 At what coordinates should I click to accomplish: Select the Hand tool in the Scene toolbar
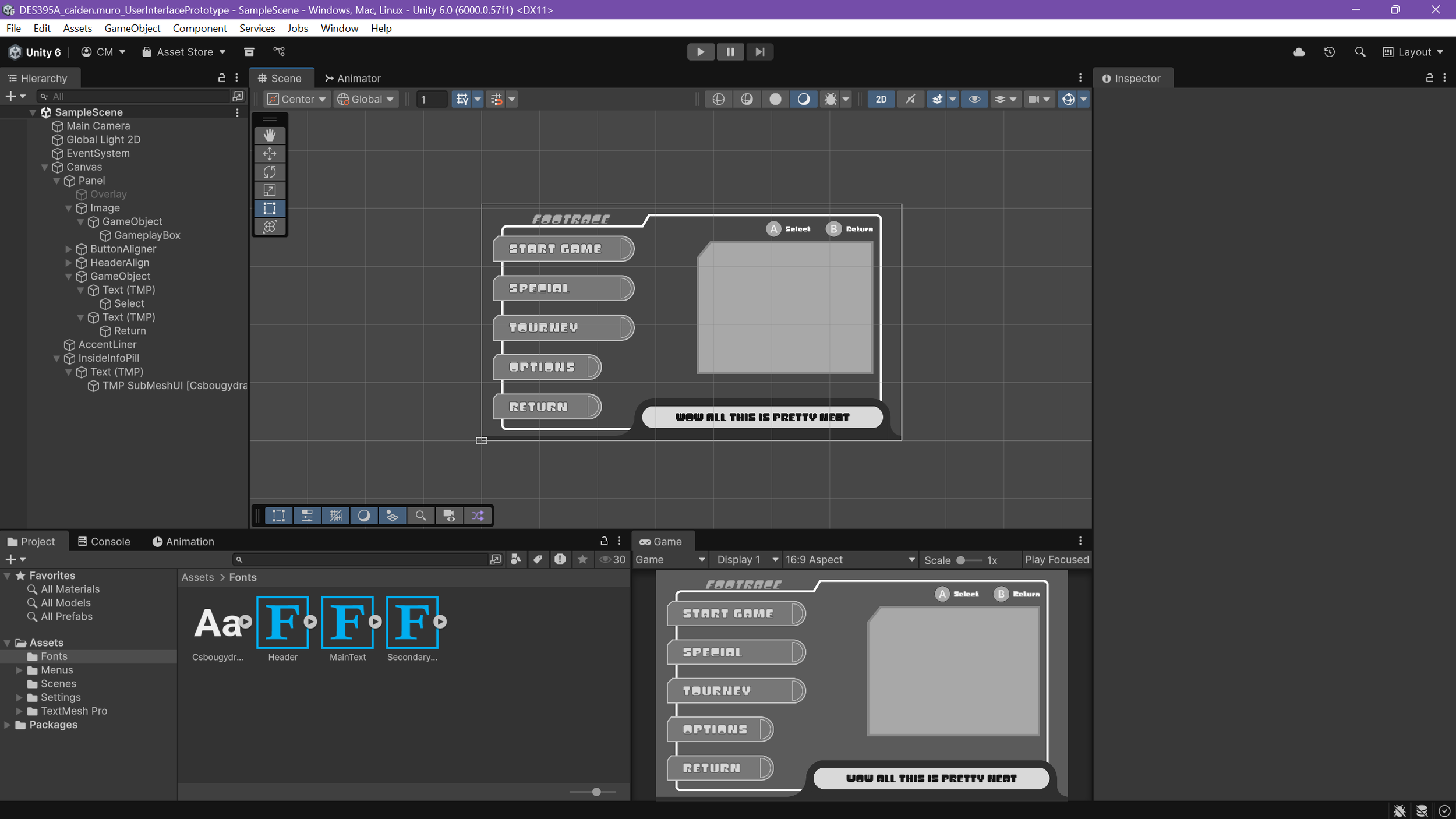(x=270, y=135)
